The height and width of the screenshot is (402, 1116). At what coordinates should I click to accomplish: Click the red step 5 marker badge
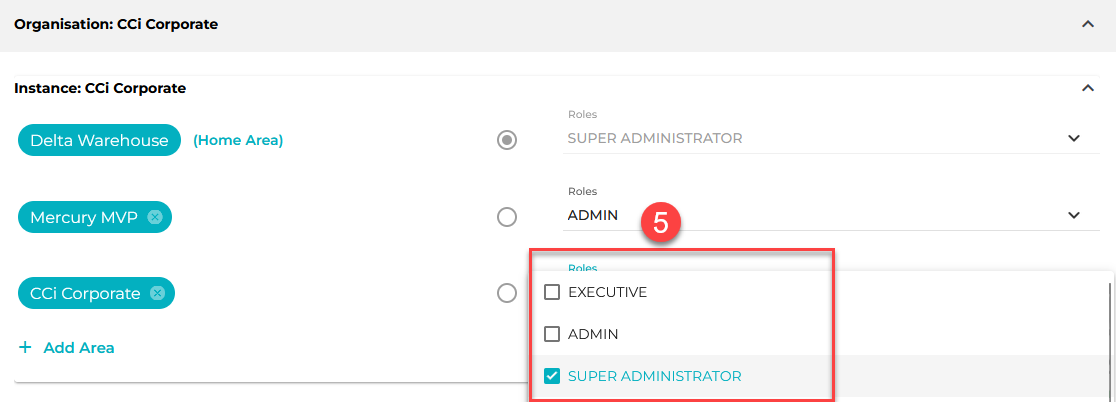660,223
